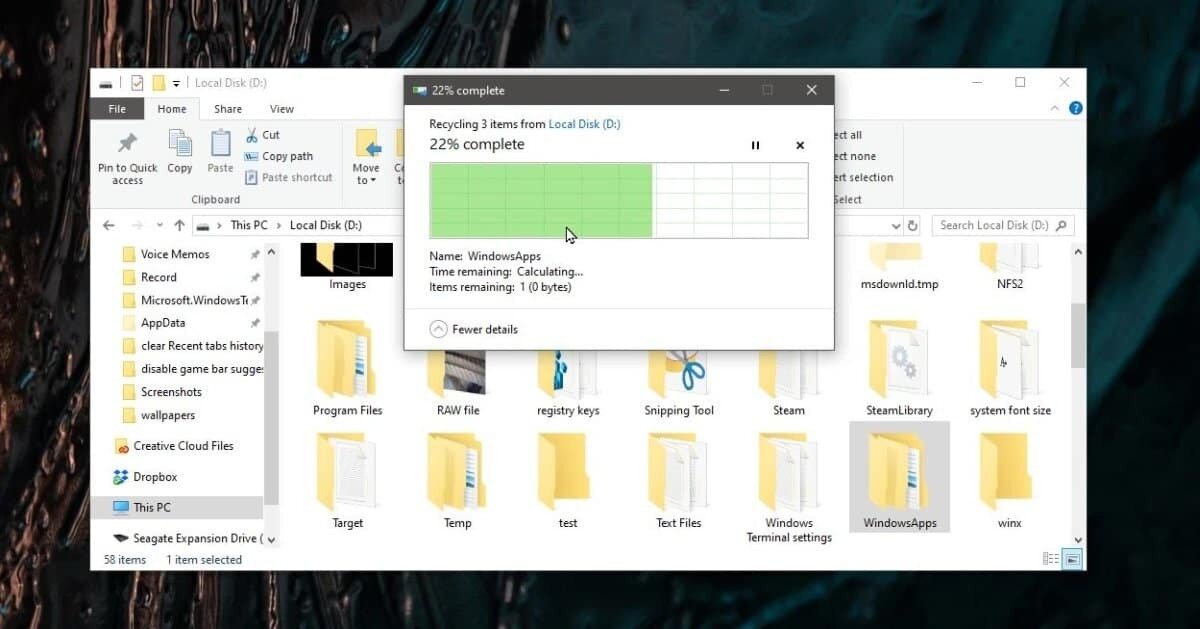The height and width of the screenshot is (629, 1200).
Task: Switch to the Share ribbon tab
Action: (227, 108)
